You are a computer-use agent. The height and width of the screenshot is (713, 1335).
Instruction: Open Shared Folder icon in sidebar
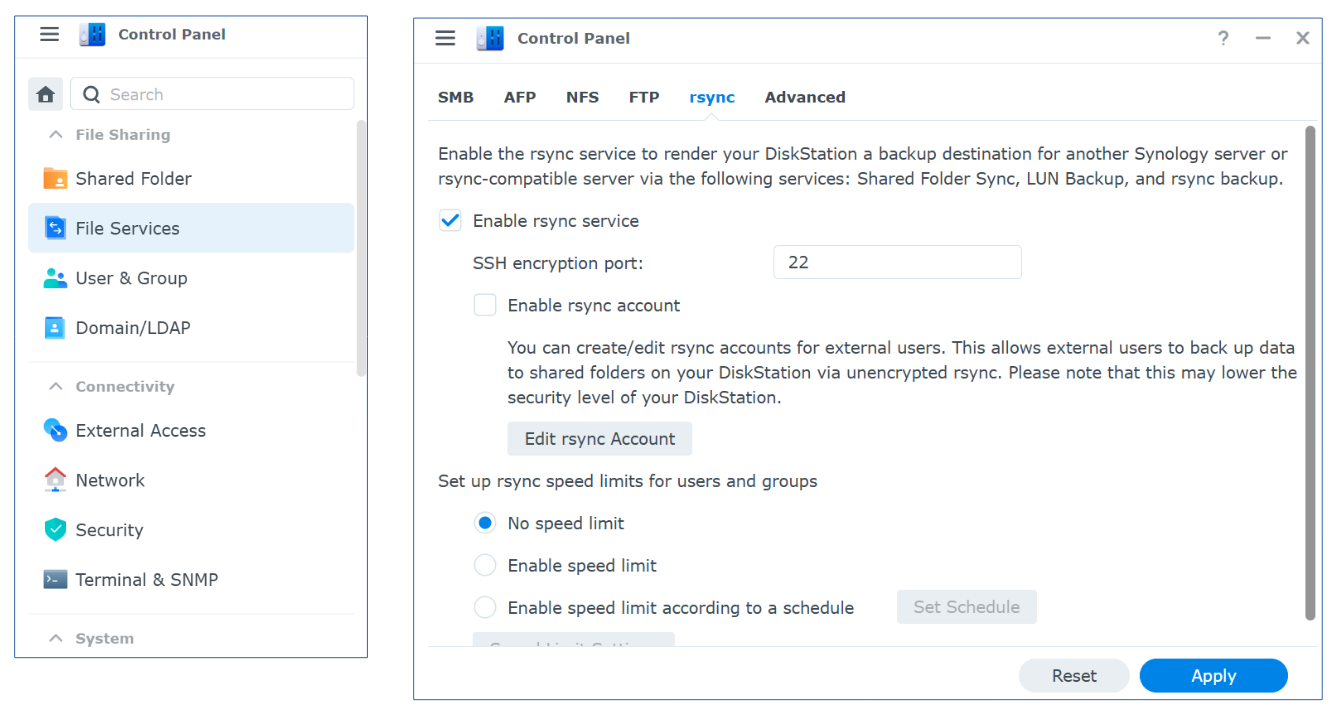pyautogui.click(x=55, y=179)
